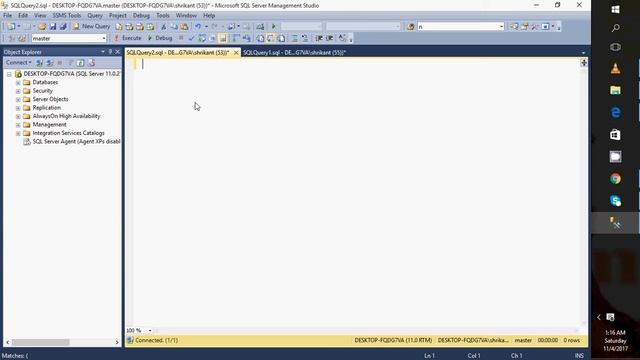This screenshot has height=360, width=640.
Task: Expand the Replication folder
Action: 18,108
